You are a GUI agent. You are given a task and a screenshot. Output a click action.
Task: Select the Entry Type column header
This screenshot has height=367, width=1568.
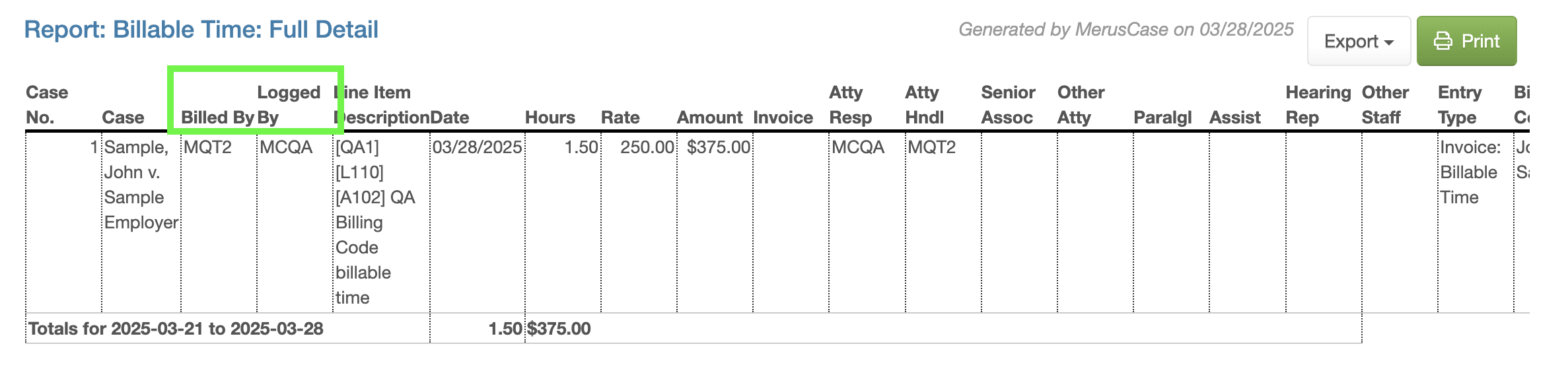point(1460,105)
